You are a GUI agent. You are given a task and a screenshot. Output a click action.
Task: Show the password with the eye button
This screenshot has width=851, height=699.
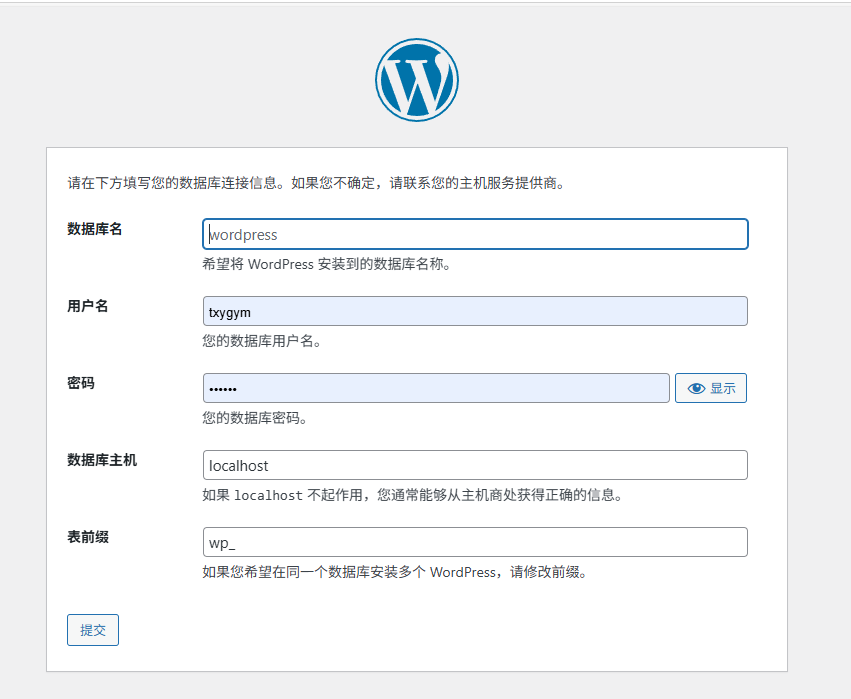pos(711,388)
